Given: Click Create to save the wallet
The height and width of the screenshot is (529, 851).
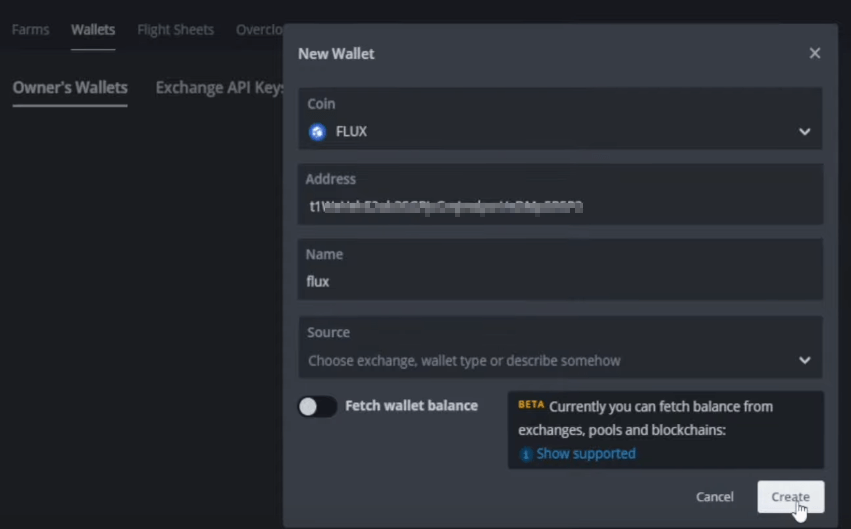Looking at the screenshot, I should [x=790, y=496].
